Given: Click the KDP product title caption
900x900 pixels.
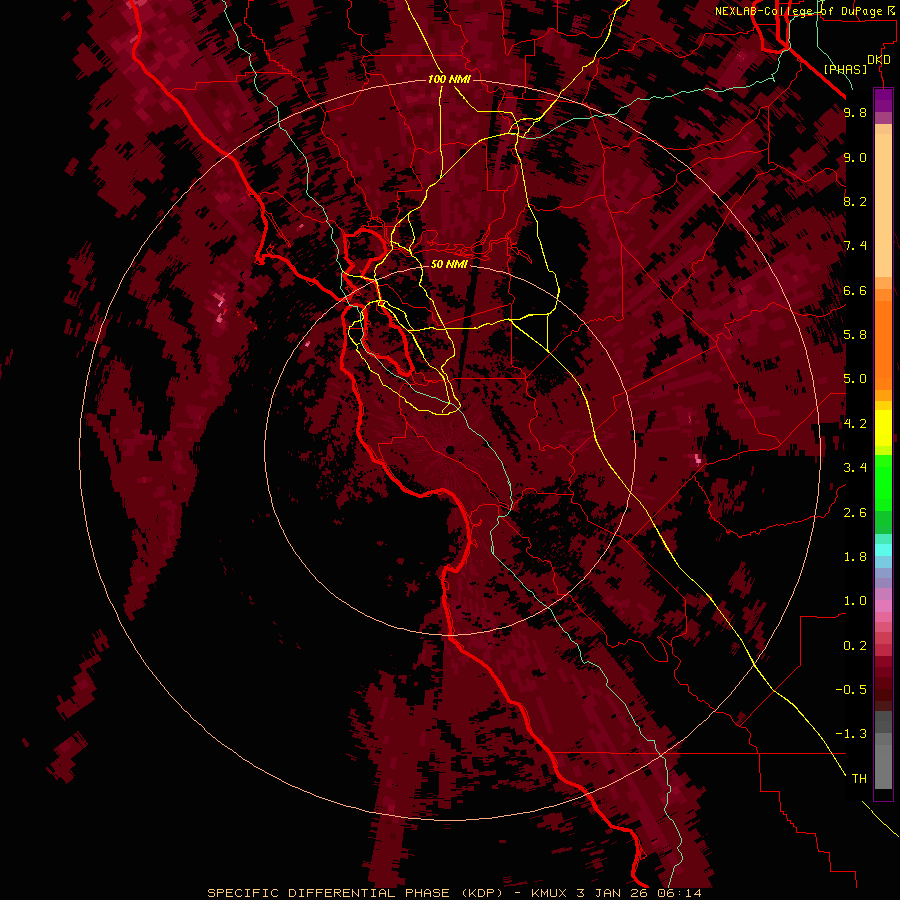Looking at the screenshot, I should (454, 893).
